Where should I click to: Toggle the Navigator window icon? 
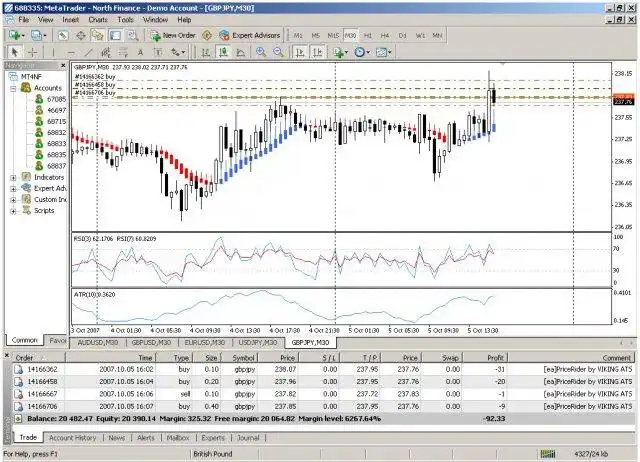click(98, 36)
